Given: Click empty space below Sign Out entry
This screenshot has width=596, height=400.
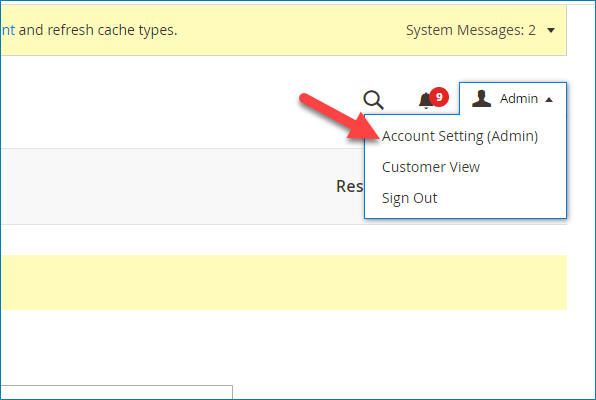Looking at the screenshot, I should pyautogui.click(x=465, y=212).
